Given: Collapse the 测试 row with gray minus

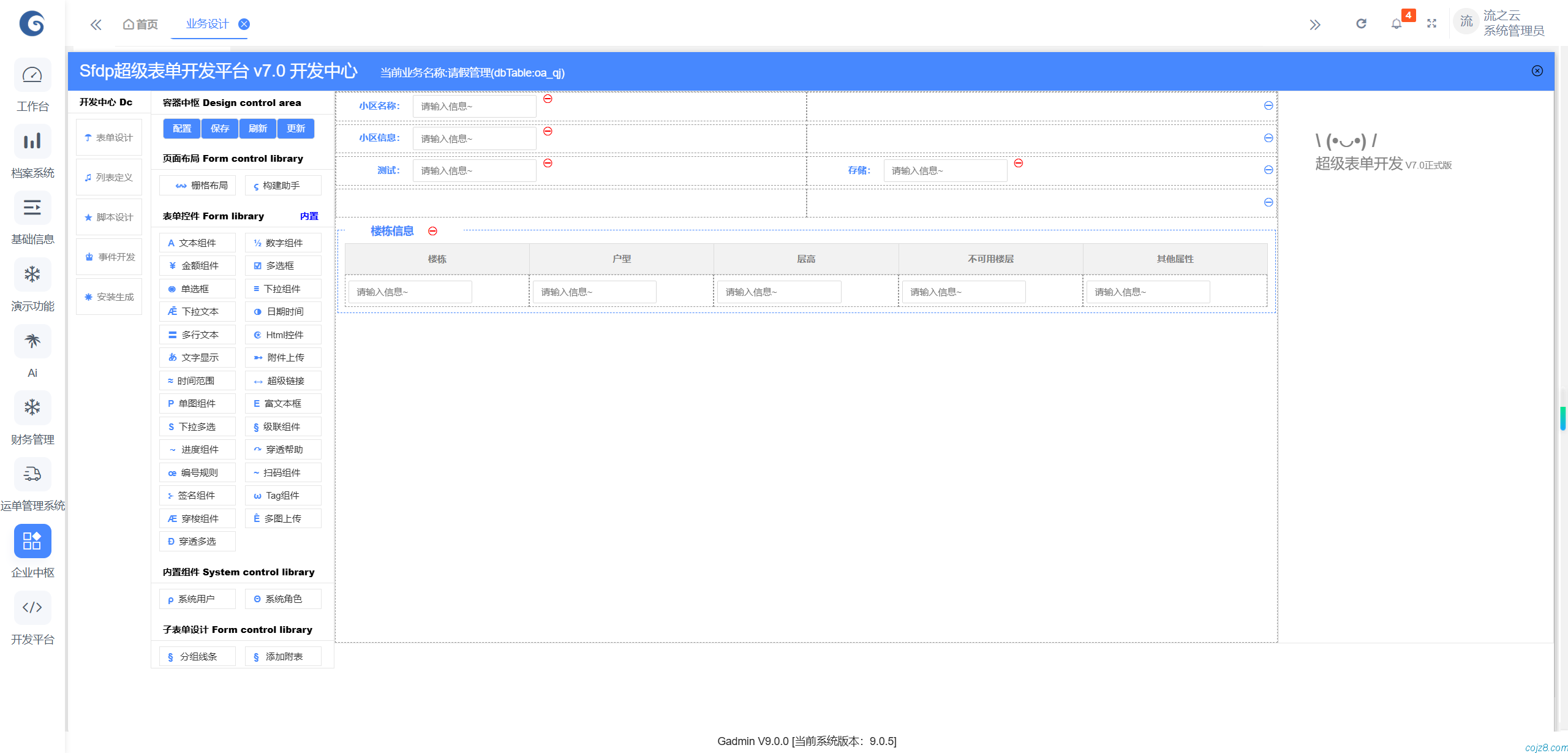Looking at the screenshot, I should (1268, 170).
